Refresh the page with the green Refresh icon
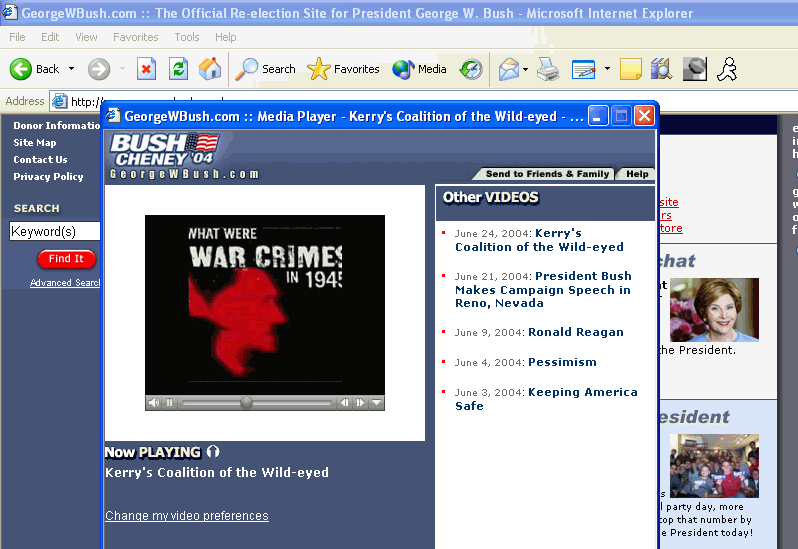 coord(178,69)
